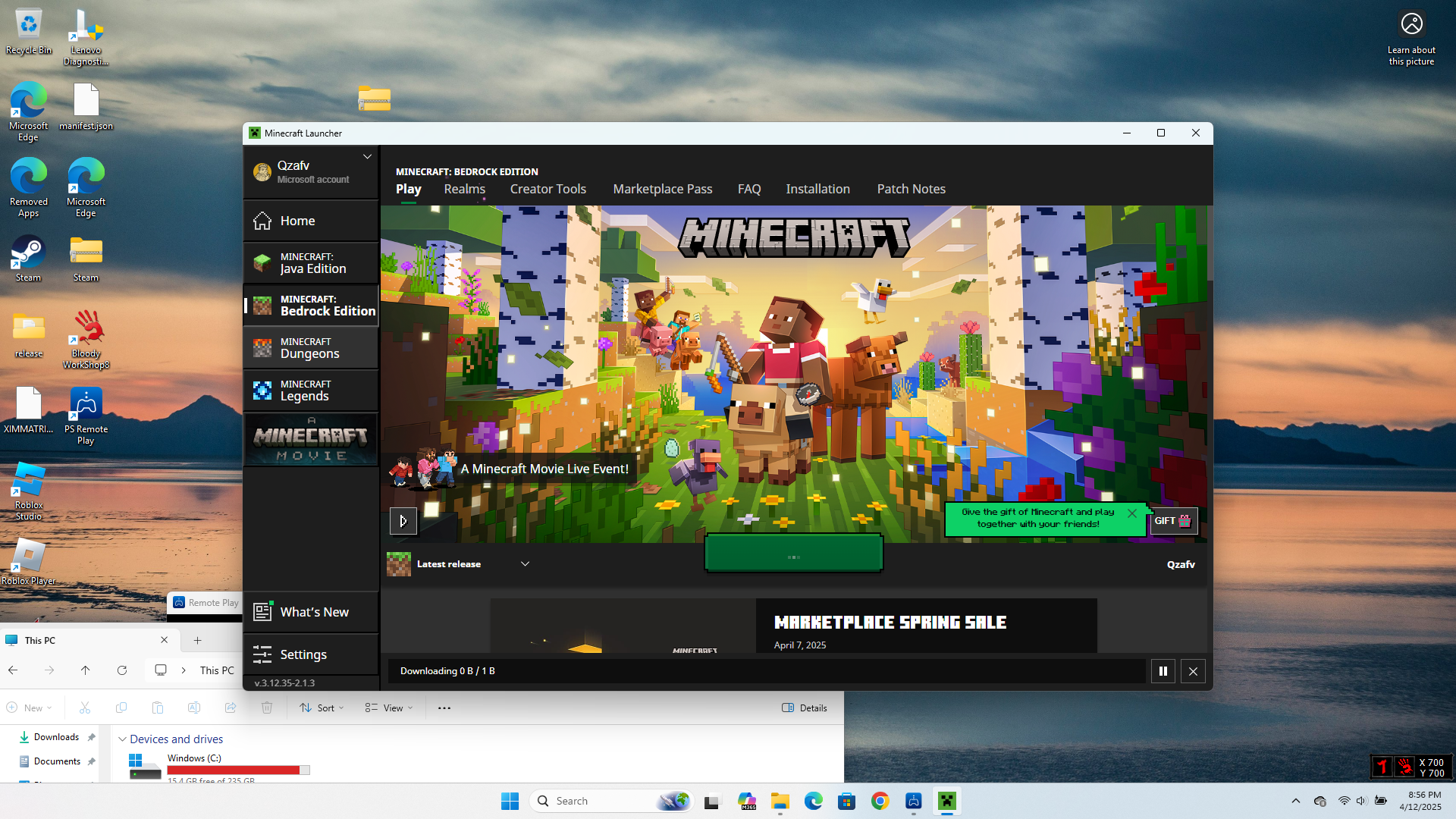Pause the download
This screenshot has width=1456, height=819.
pyautogui.click(x=1163, y=671)
